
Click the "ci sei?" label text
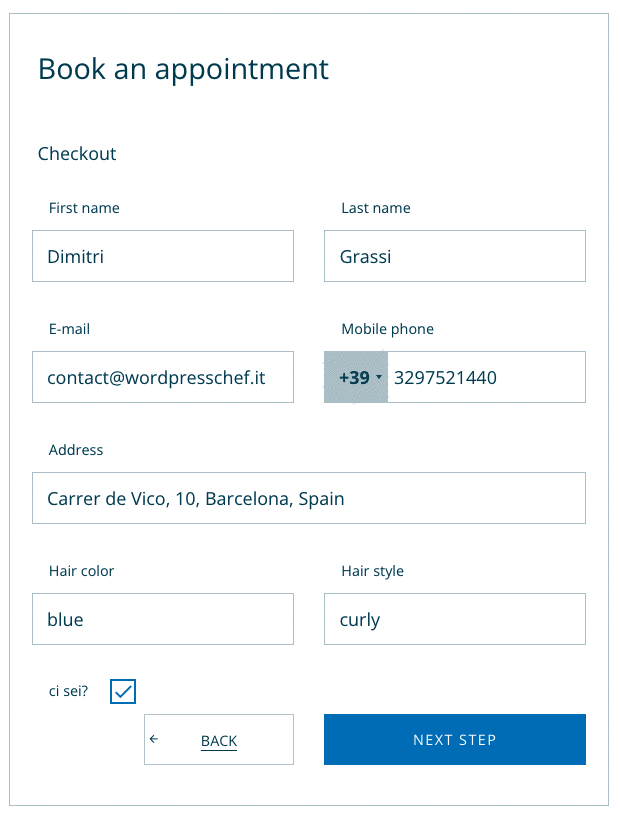[x=68, y=691]
